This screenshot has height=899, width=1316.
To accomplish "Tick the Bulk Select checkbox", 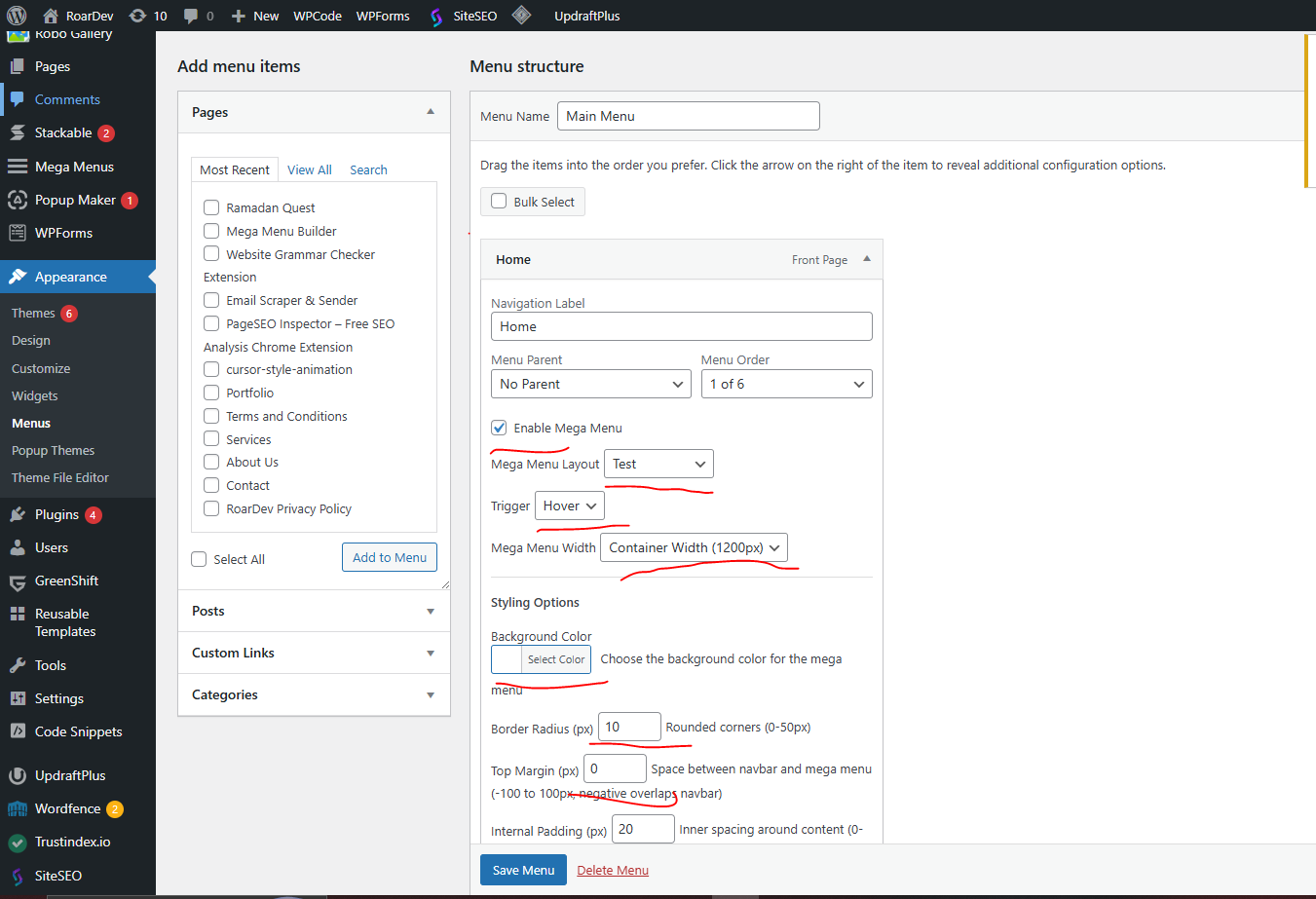I will coord(499,202).
